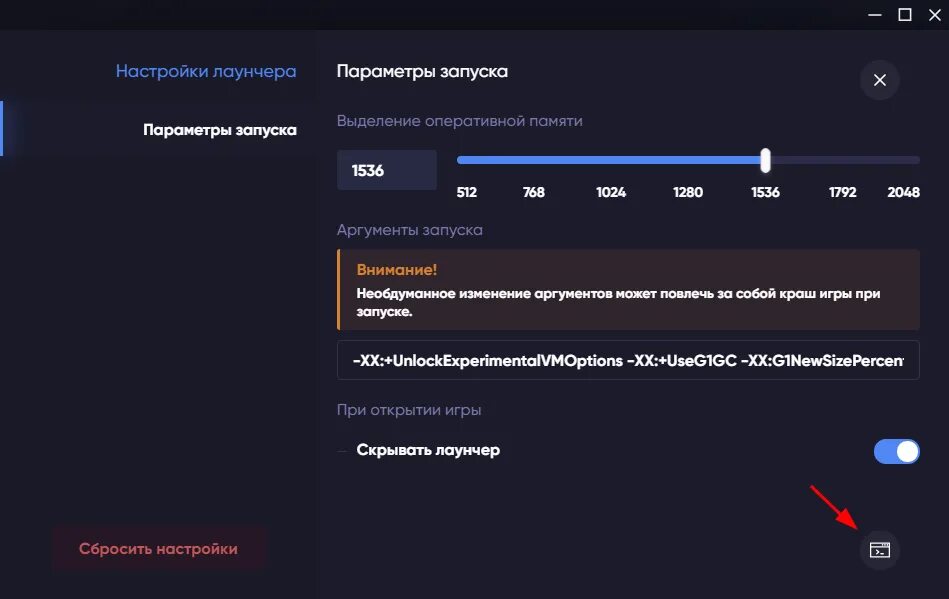This screenshot has height=599, width=949.
Task: Click the memory value box showing 1536
Action: (x=386, y=169)
